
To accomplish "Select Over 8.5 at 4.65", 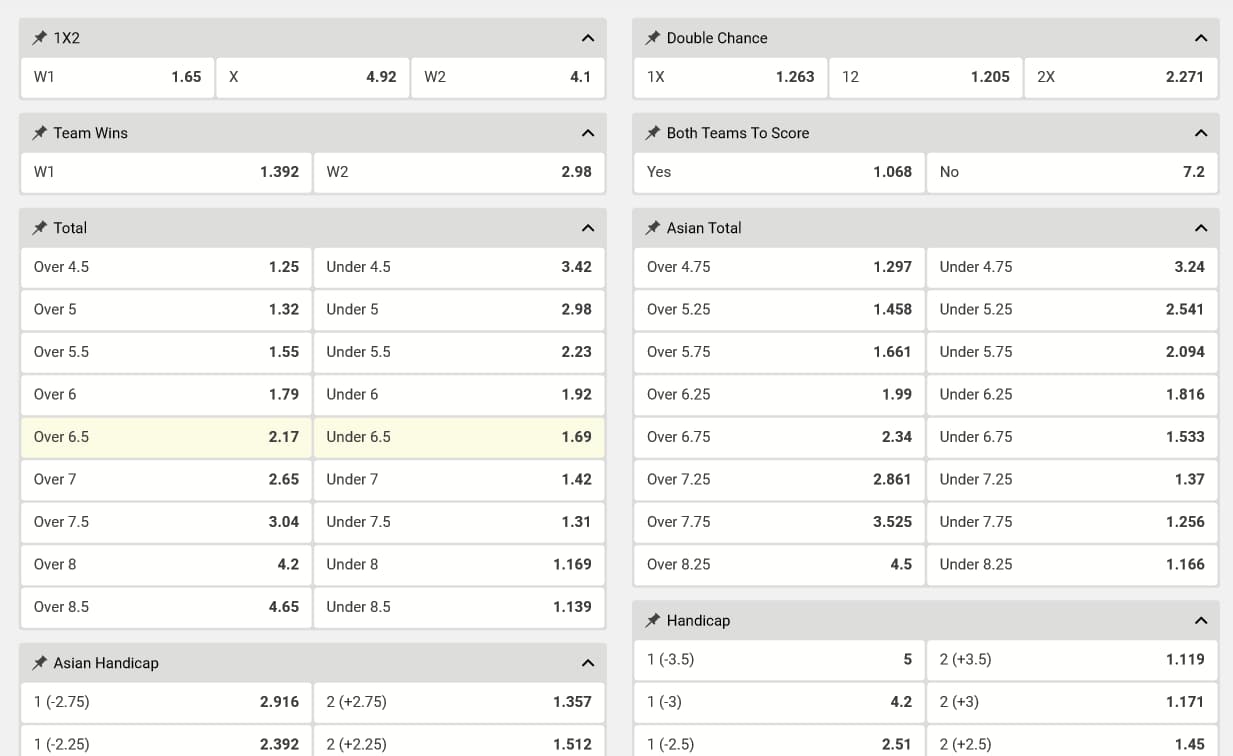I will [x=166, y=607].
